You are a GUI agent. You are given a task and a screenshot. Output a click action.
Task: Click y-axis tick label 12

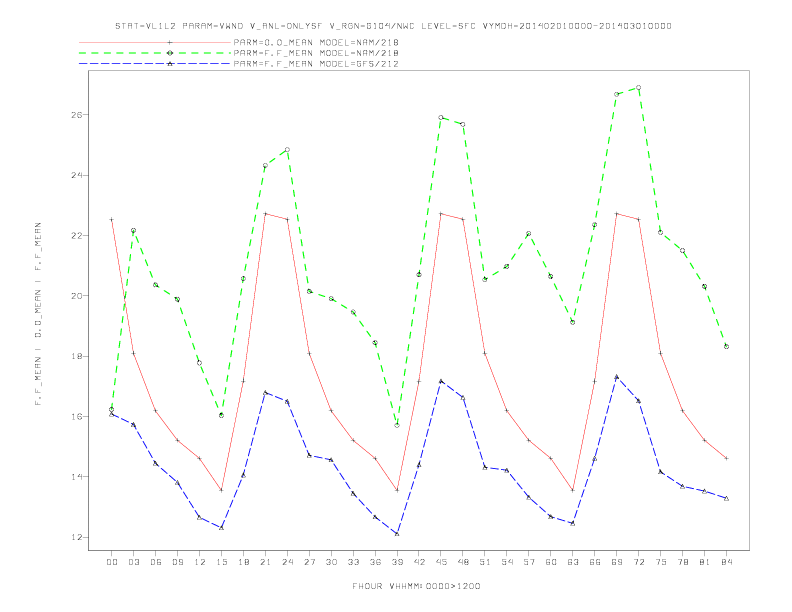[x=76, y=537]
